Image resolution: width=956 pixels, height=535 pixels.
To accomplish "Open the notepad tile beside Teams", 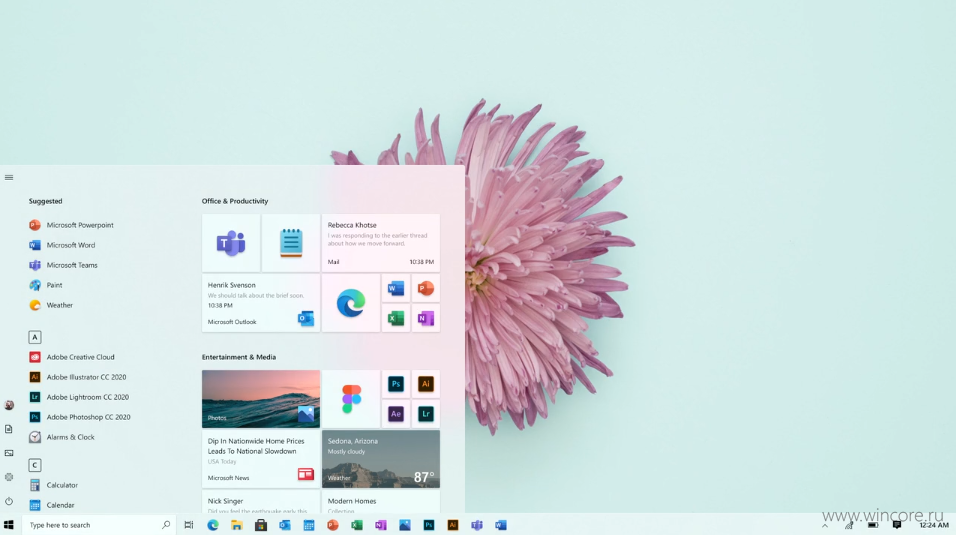I will coord(291,243).
